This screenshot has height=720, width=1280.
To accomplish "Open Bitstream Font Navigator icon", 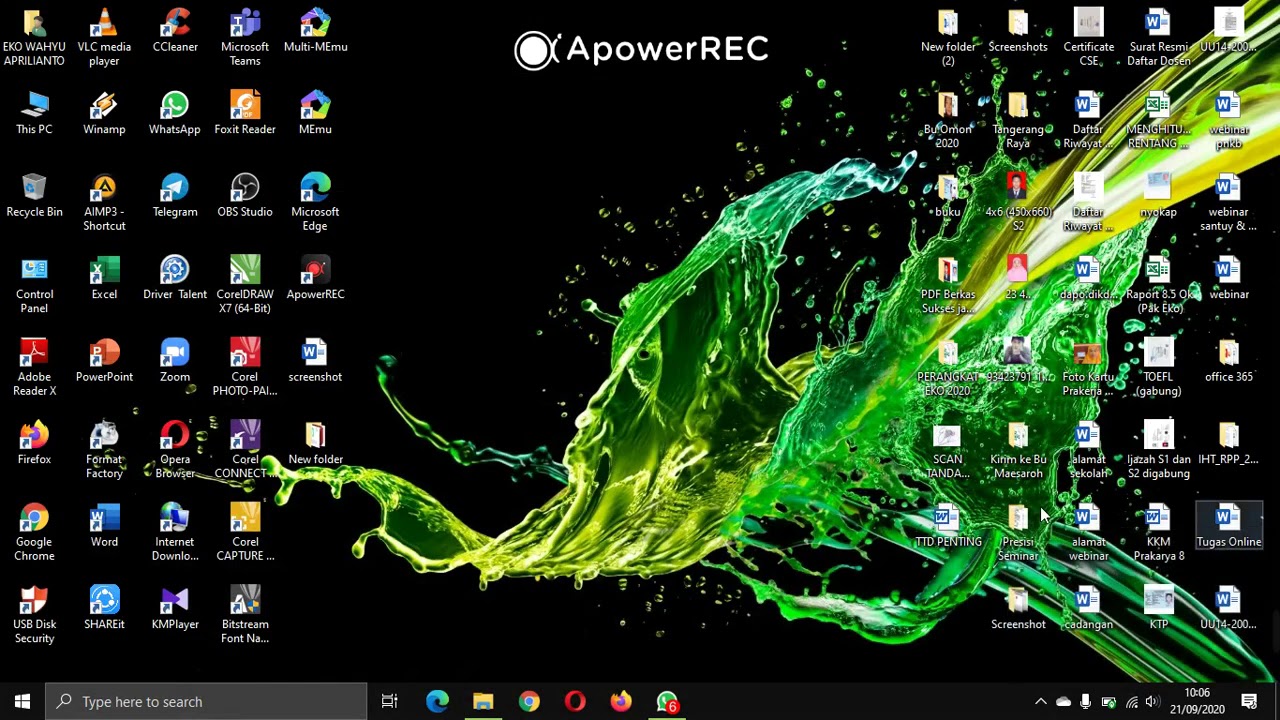I will pyautogui.click(x=245, y=615).
